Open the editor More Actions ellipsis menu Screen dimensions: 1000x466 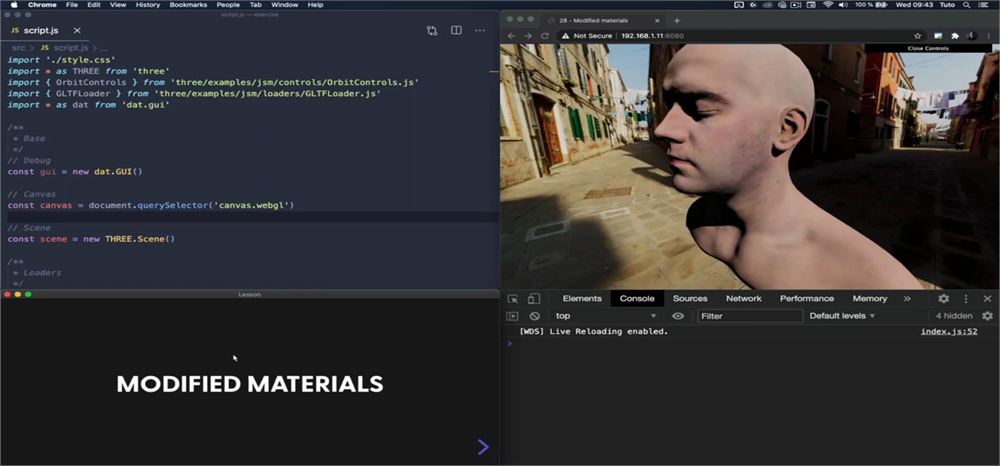coord(480,31)
